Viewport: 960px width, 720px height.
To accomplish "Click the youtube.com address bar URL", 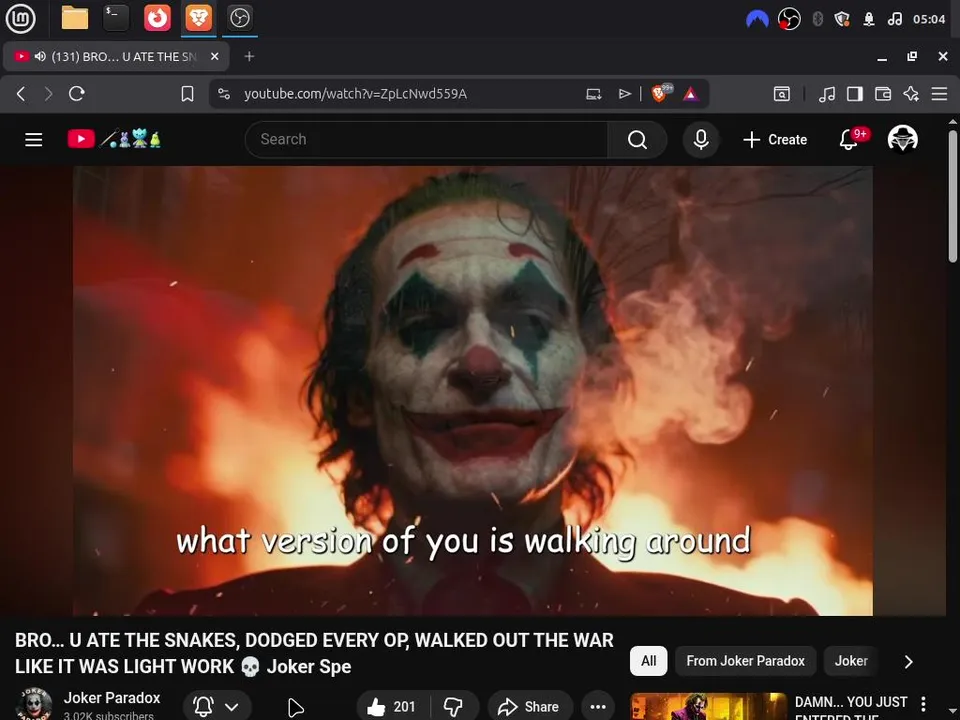I will [355, 94].
